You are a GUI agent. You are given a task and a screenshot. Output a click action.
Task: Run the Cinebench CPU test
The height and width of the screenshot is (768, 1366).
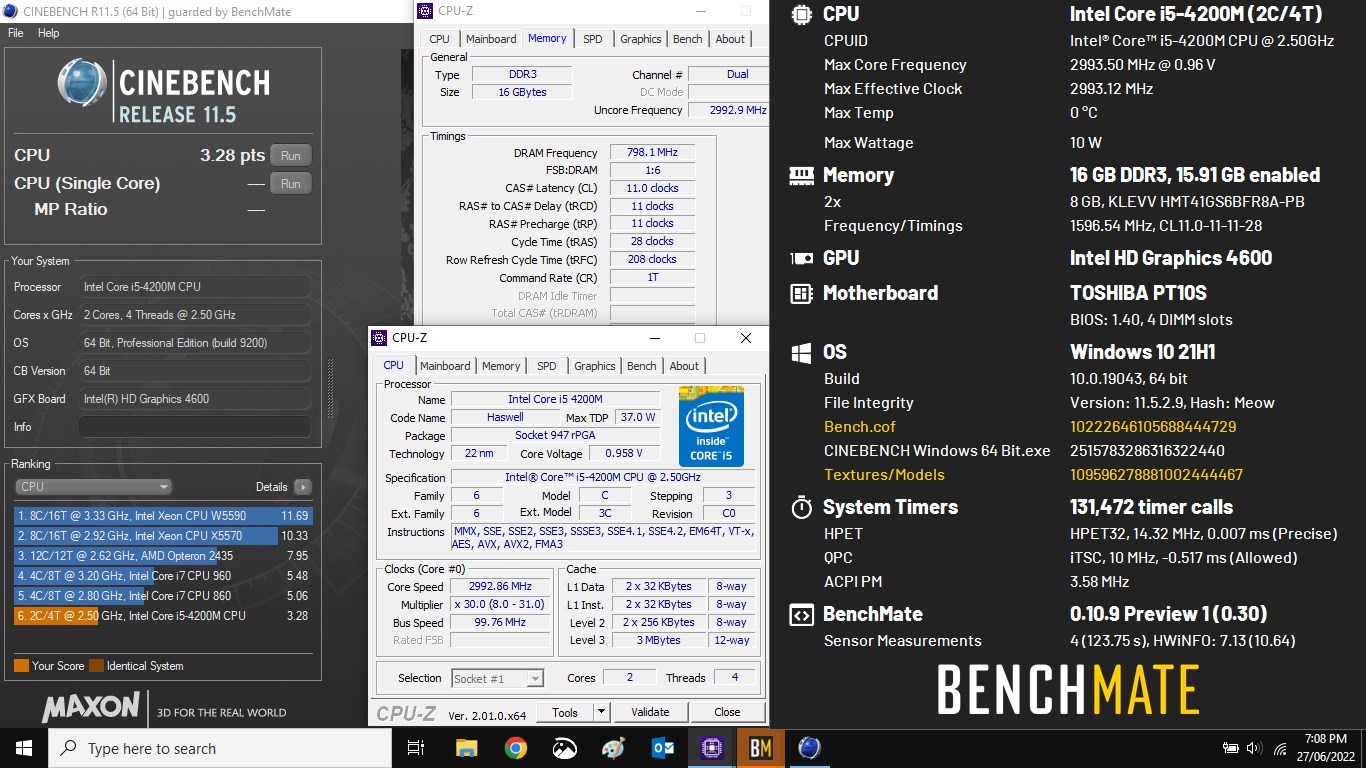[x=290, y=156]
